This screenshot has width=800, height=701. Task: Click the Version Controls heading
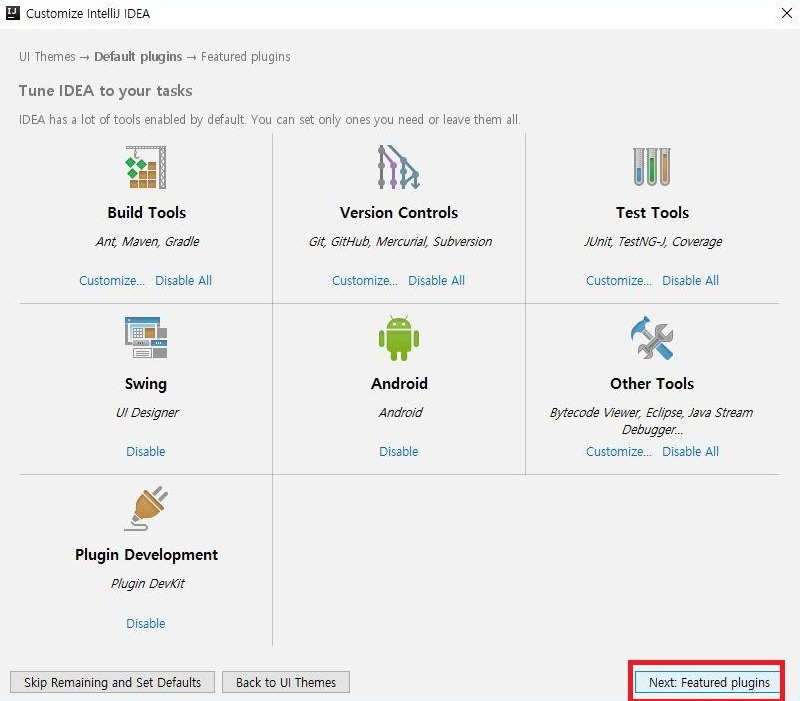pyautogui.click(x=399, y=212)
